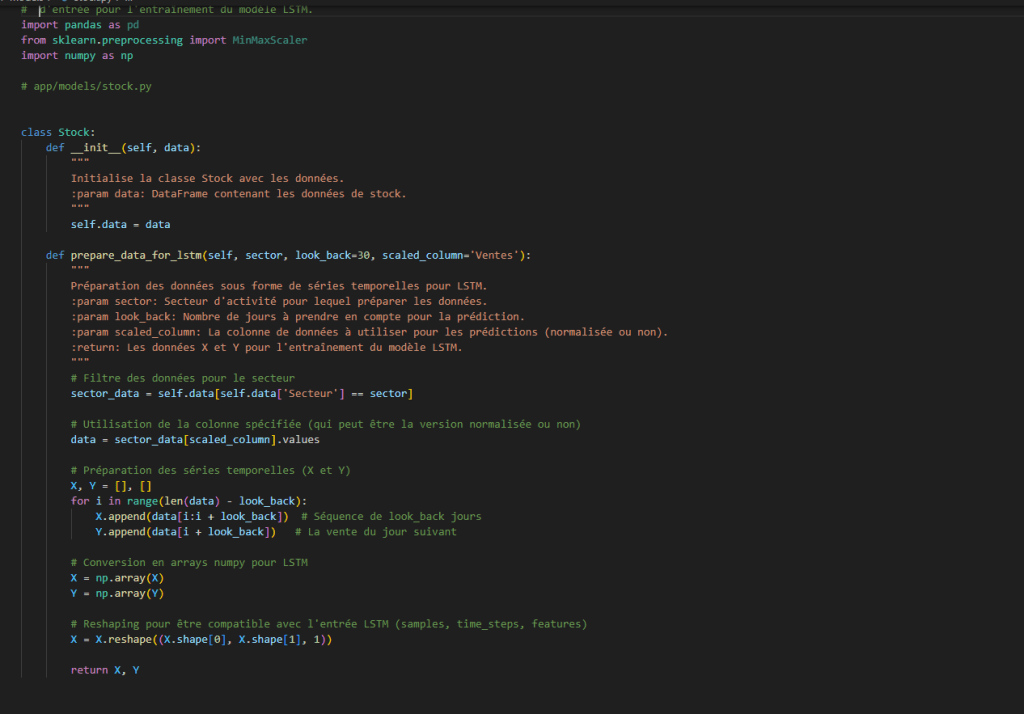Click the sector_data filter assignment line
The image size is (1024, 714).
pos(241,394)
